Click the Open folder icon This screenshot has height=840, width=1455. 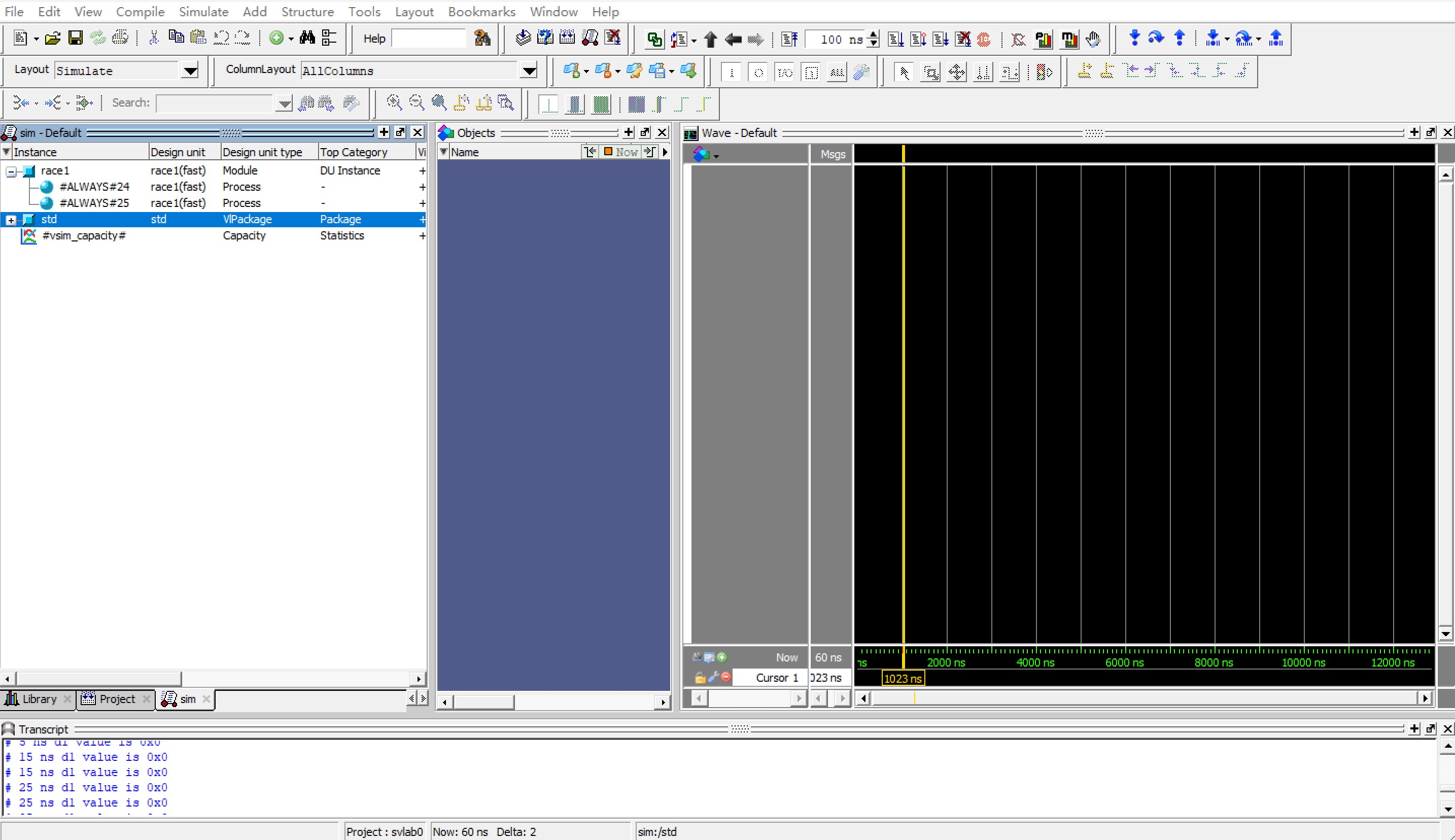click(x=52, y=39)
